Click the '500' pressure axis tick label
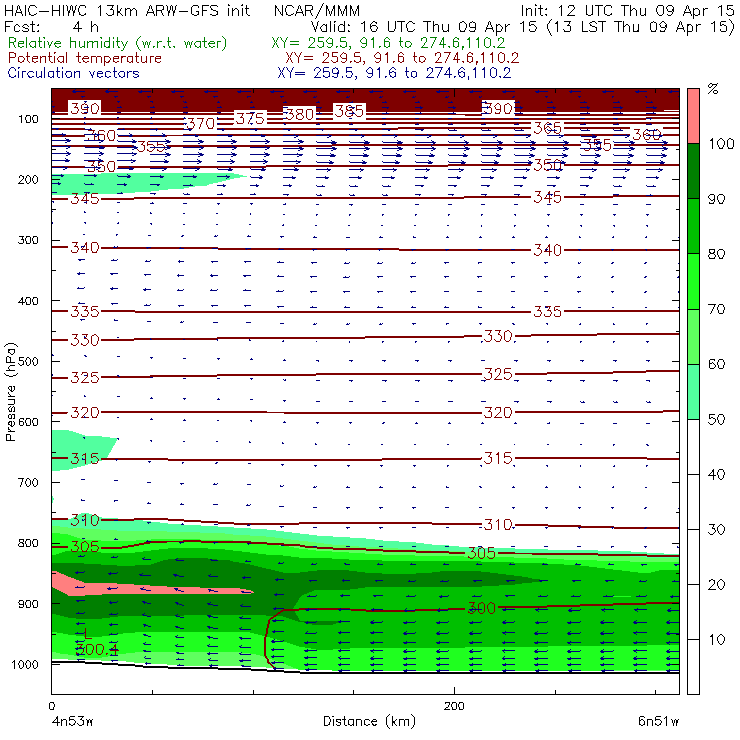The height and width of the screenshot is (740, 740). [28, 361]
